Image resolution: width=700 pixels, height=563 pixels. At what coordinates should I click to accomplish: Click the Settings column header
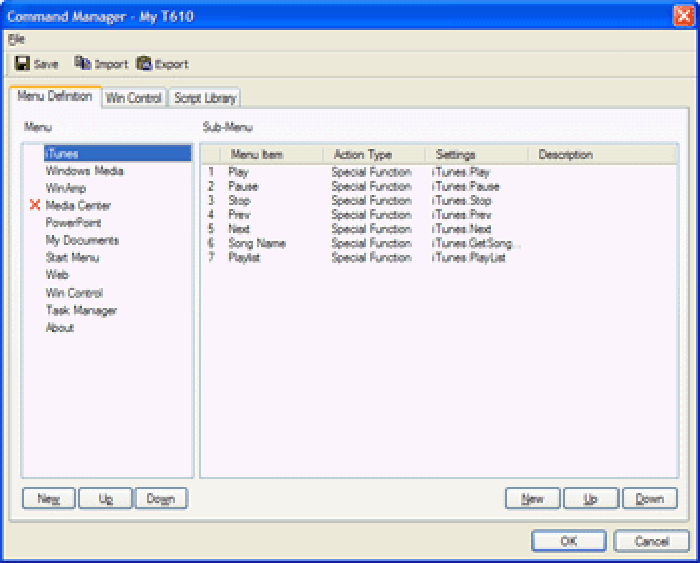click(x=455, y=155)
